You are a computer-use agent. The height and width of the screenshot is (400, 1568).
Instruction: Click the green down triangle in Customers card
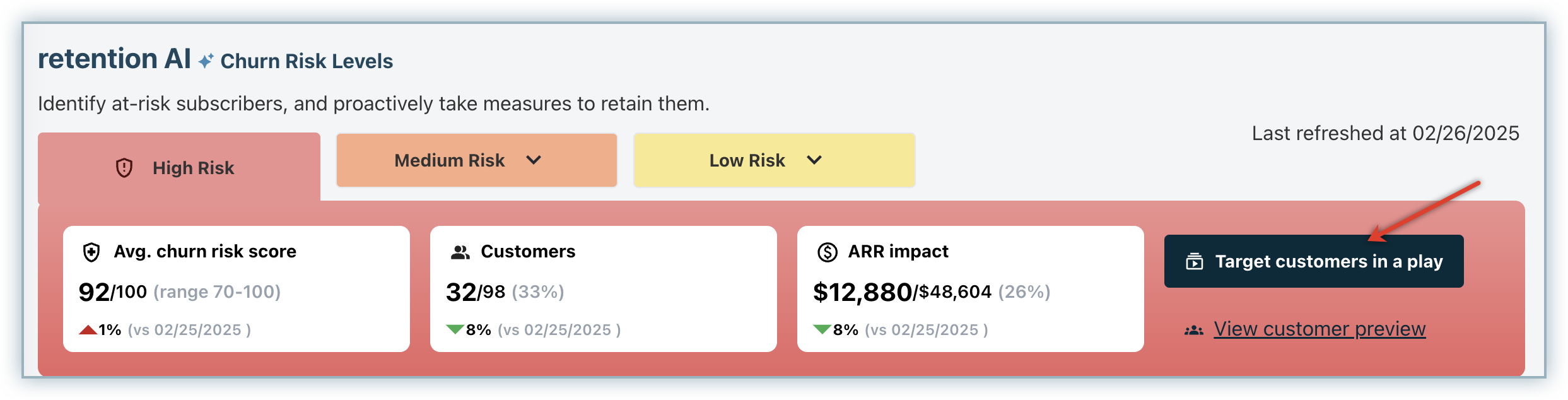pyautogui.click(x=455, y=329)
